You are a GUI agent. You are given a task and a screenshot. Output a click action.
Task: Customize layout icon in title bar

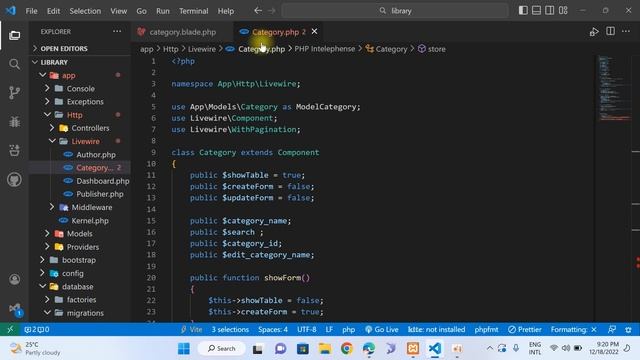click(x=563, y=11)
